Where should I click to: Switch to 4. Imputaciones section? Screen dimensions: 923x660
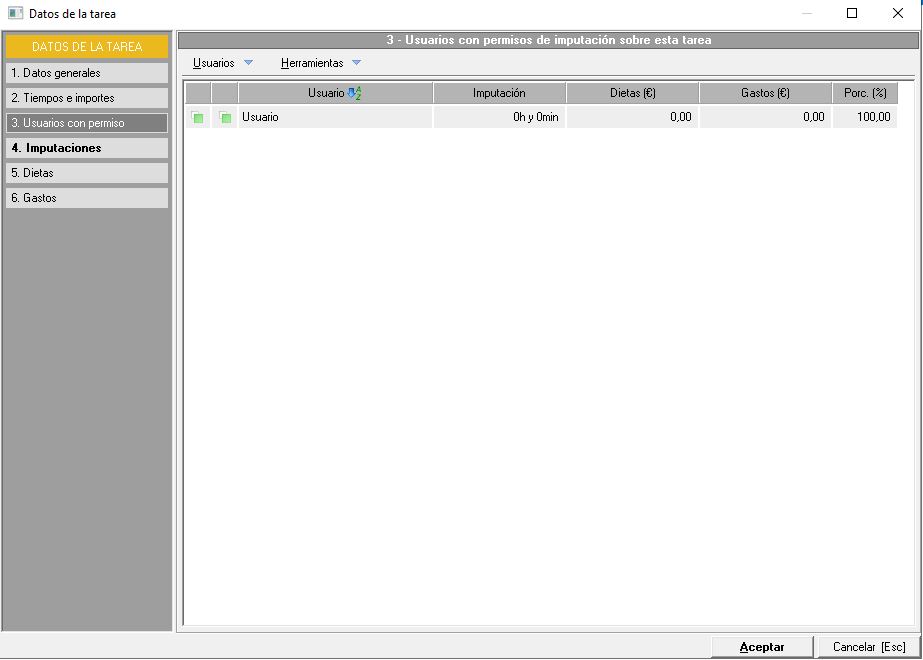pyautogui.click(x=86, y=148)
